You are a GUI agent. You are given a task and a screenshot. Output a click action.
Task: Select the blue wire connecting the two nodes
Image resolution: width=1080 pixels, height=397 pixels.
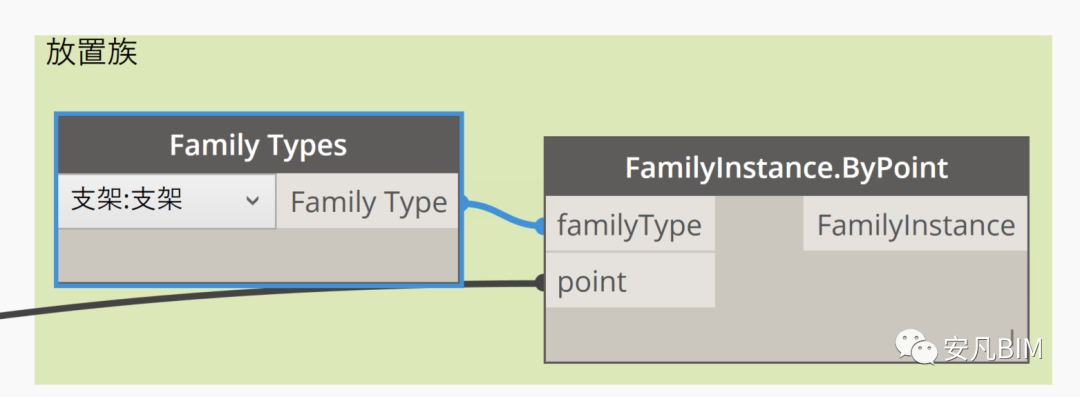501,213
